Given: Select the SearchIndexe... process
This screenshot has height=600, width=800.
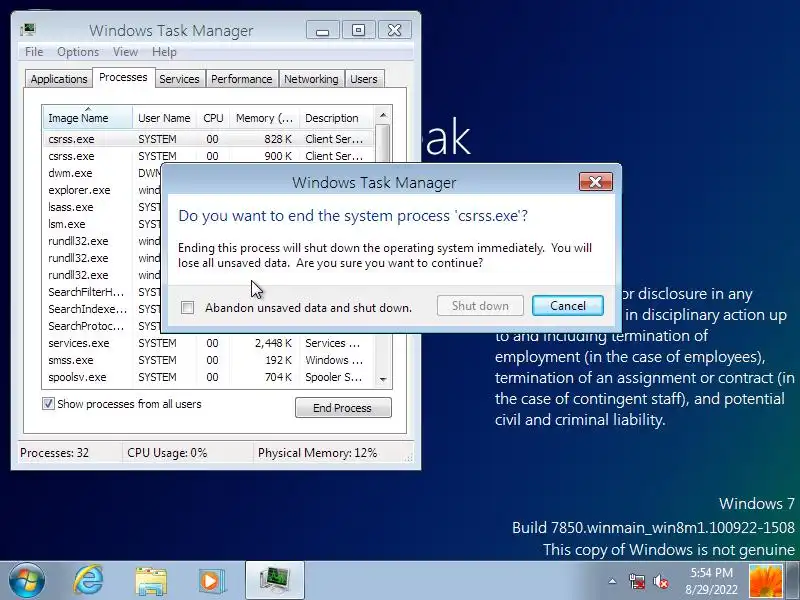Looking at the screenshot, I should 102,309.
